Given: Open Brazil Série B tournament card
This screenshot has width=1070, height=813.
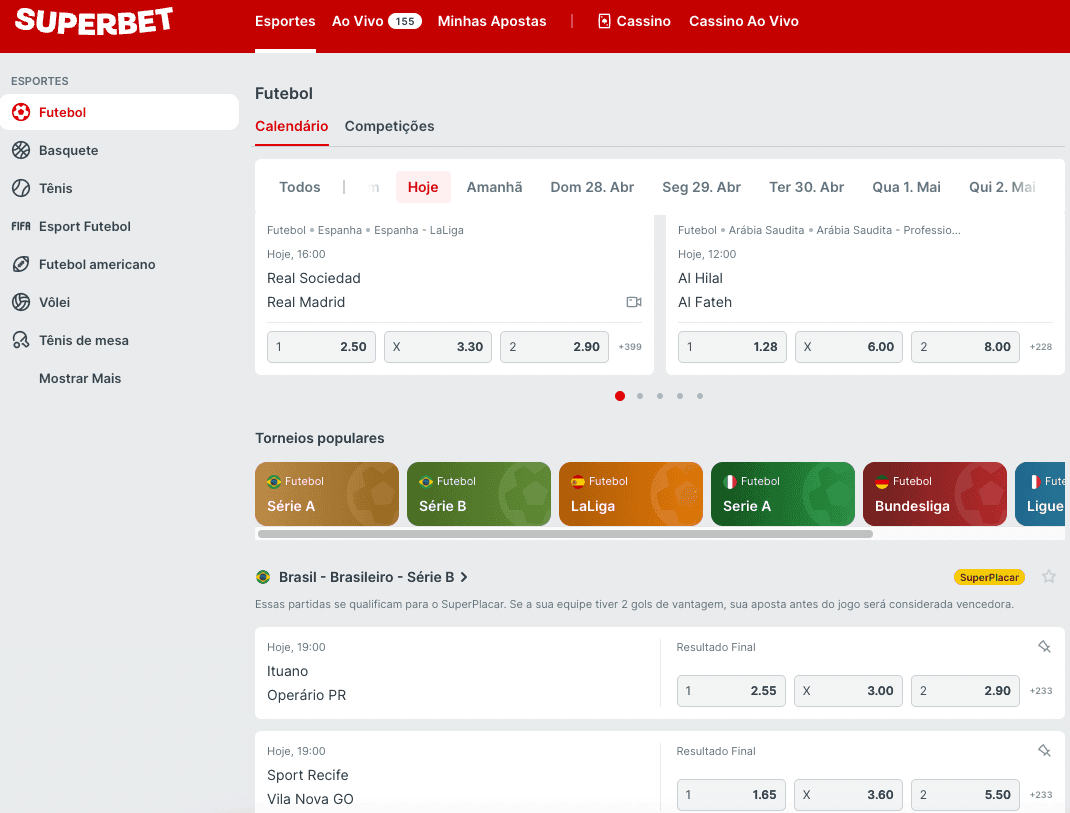Looking at the screenshot, I should (x=479, y=494).
